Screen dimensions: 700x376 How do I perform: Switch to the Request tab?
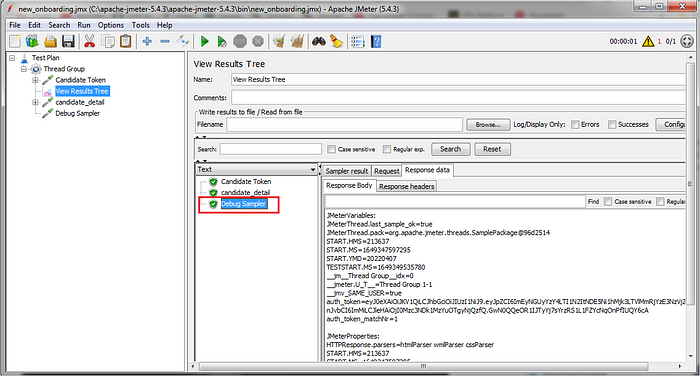pyautogui.click(x=386, y=171)
